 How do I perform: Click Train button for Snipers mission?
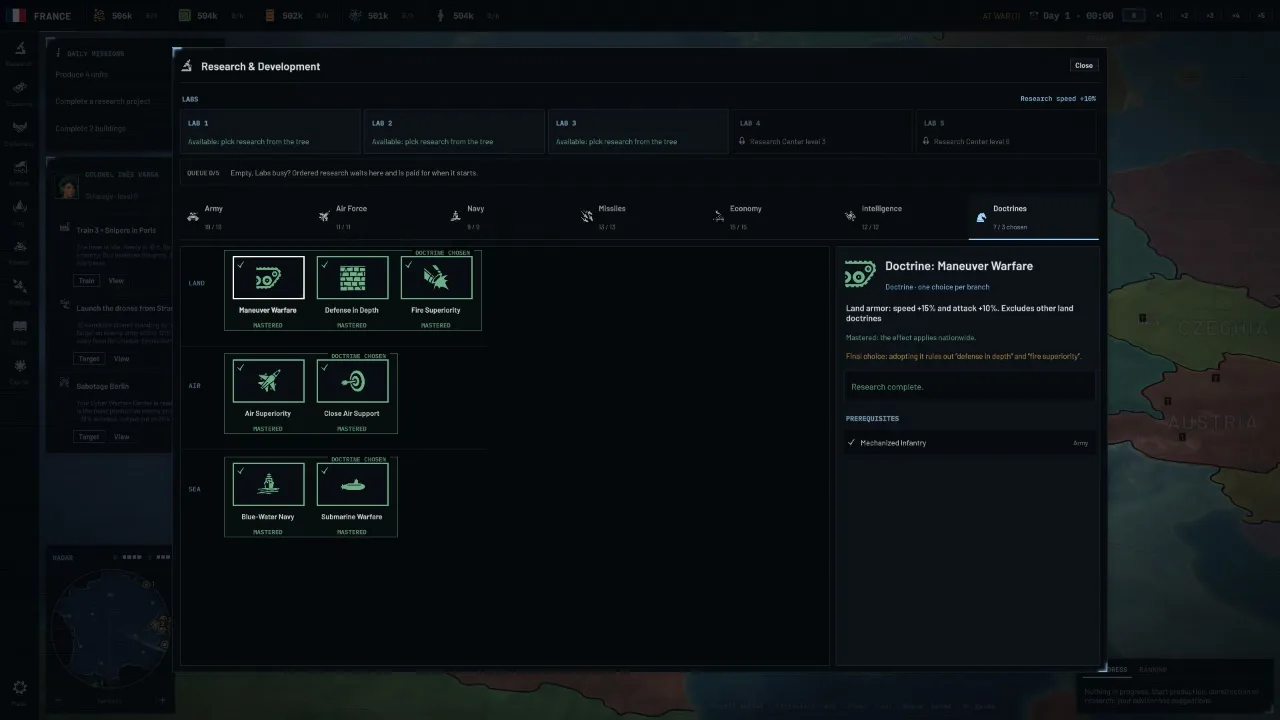coord(87,281)
